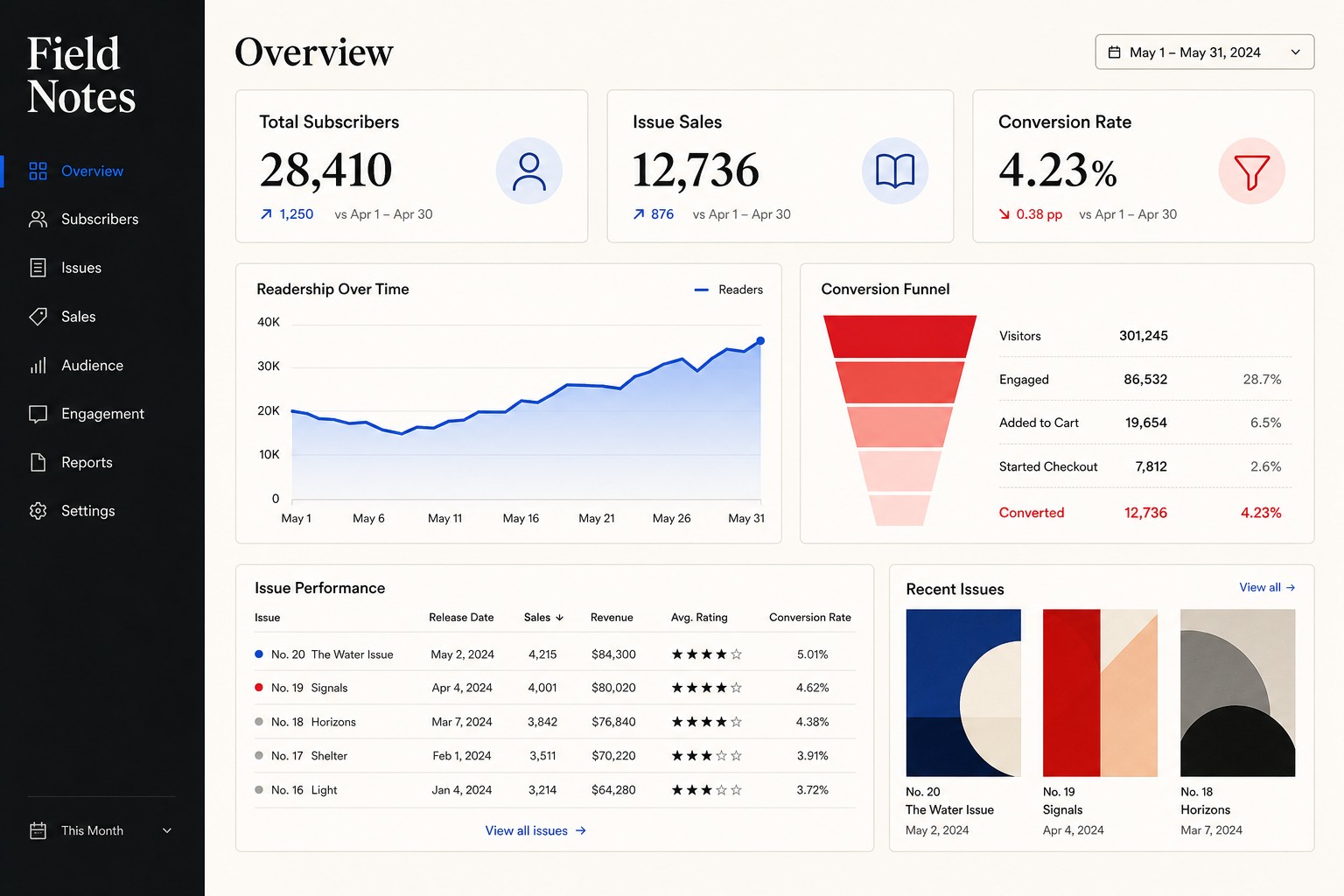Expand the This Month period selector

pos(101,830)
